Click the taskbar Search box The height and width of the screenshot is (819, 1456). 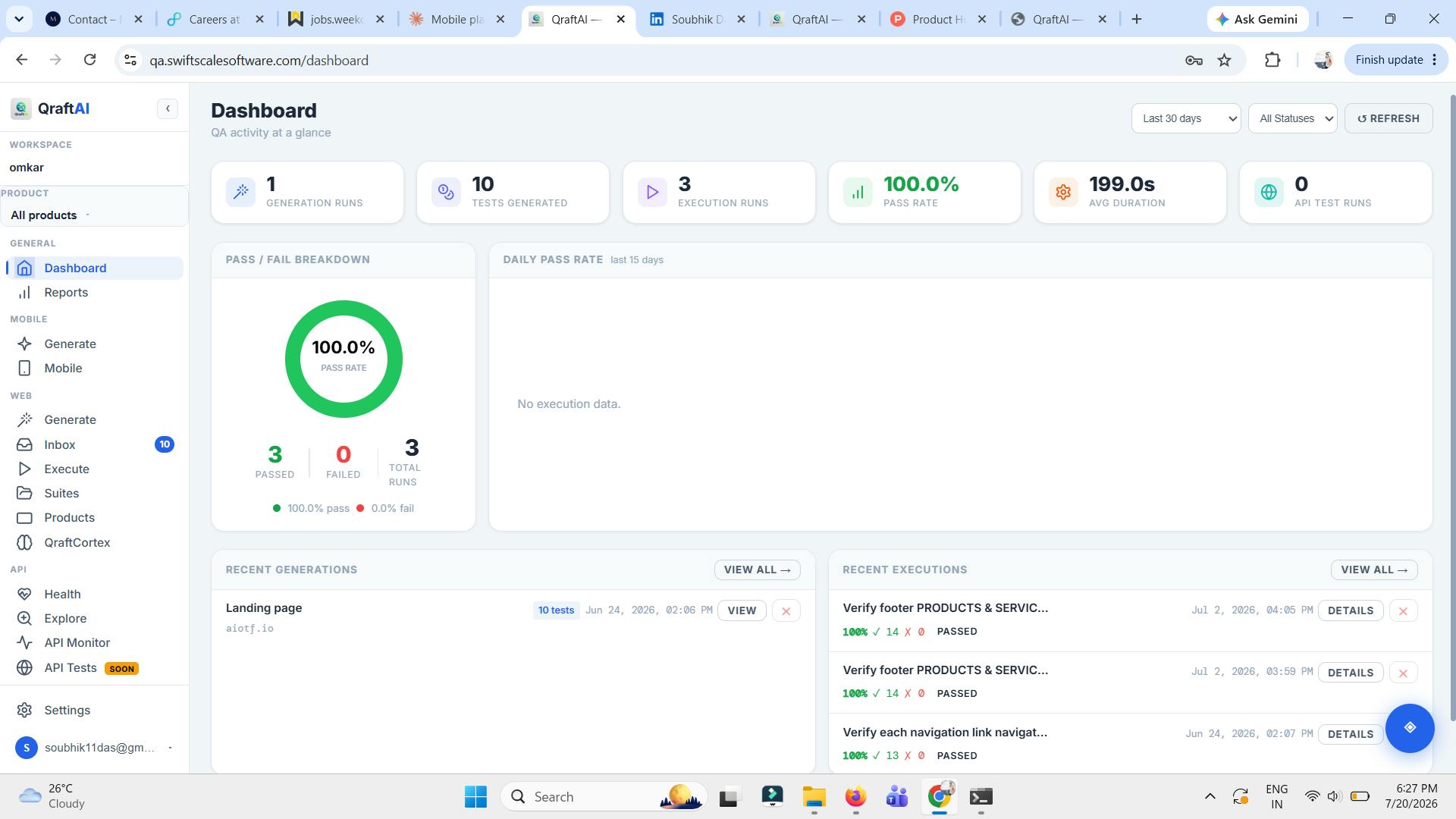pos(604,796)
